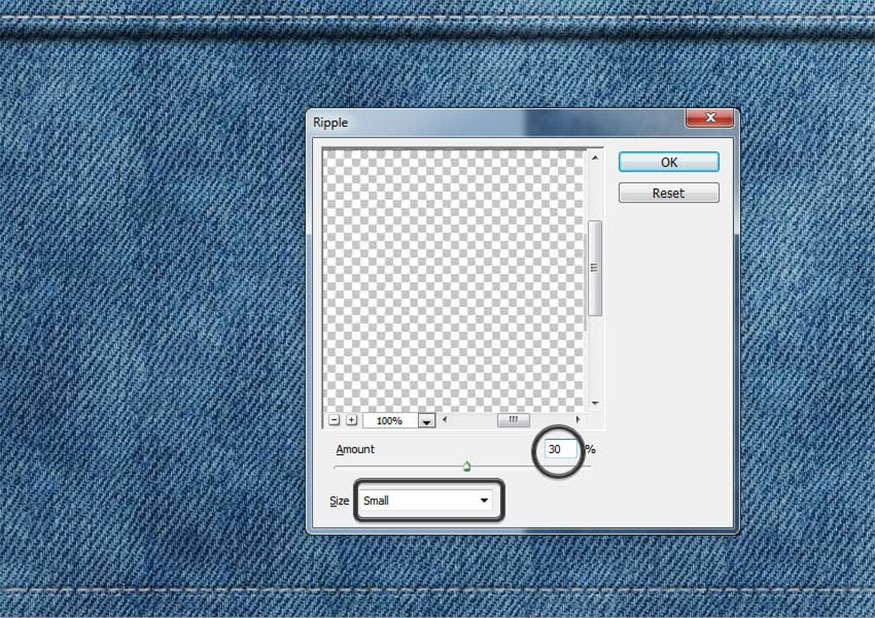
Task: Click preview horizontal scrollbar right arrow
Action: (x=578, y=419)
